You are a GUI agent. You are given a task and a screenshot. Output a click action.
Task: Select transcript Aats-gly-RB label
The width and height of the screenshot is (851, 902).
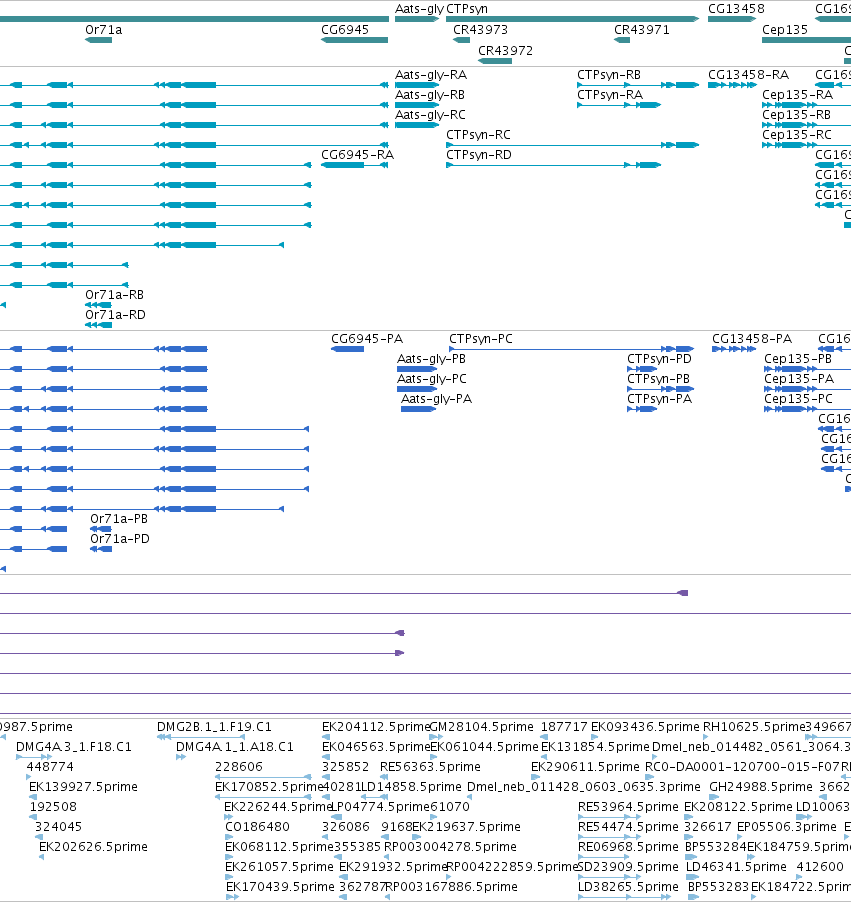point(430,95)
